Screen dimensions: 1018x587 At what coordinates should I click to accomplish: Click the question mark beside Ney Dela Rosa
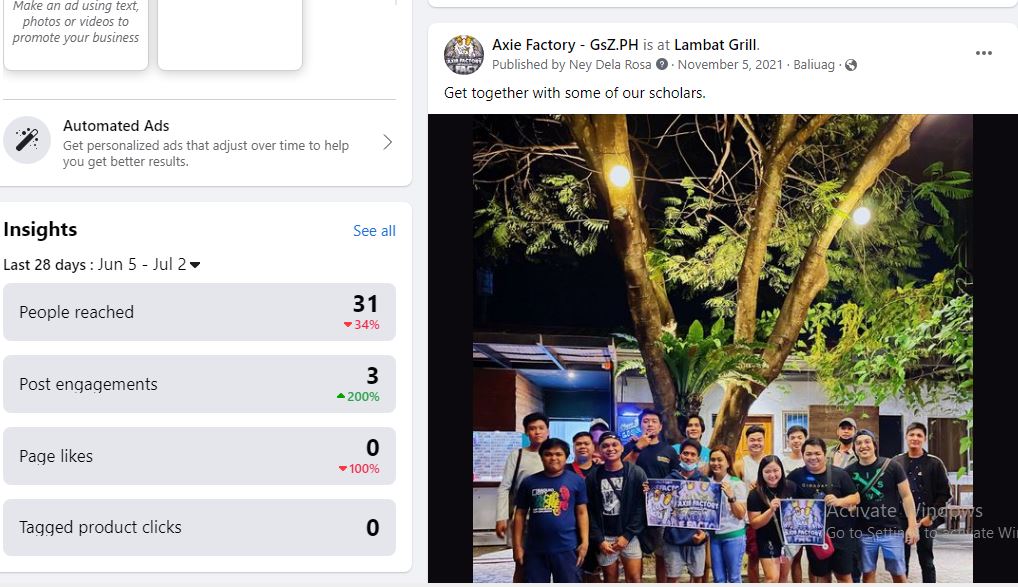(662, 64)
